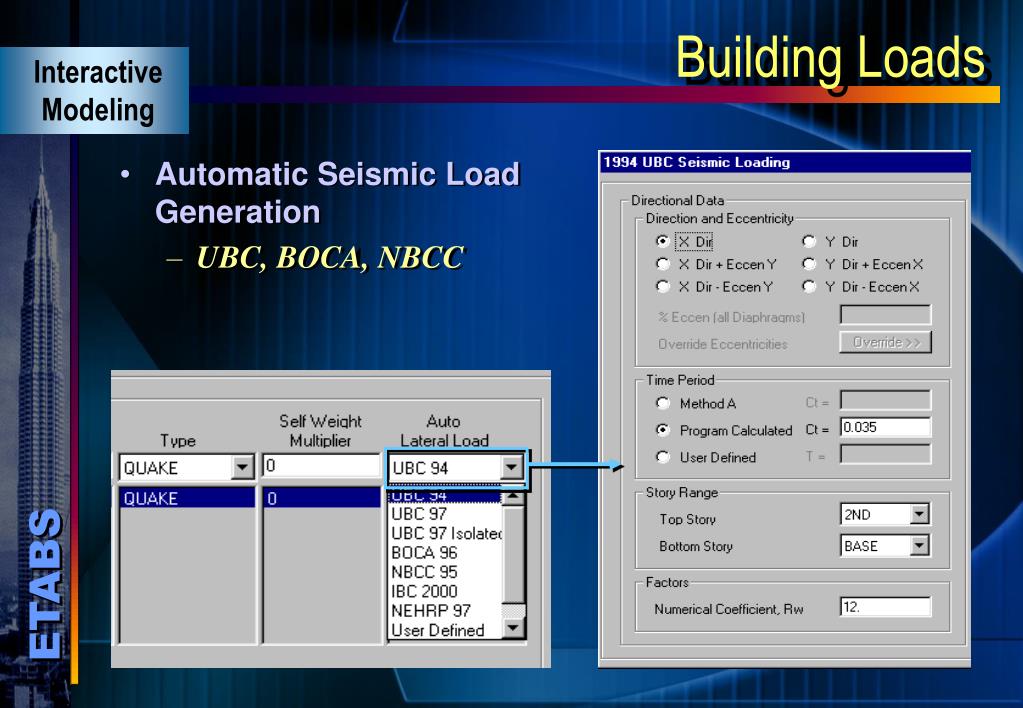
Task: Select the highlighted QUAKE row in the list
Action: 187,498
